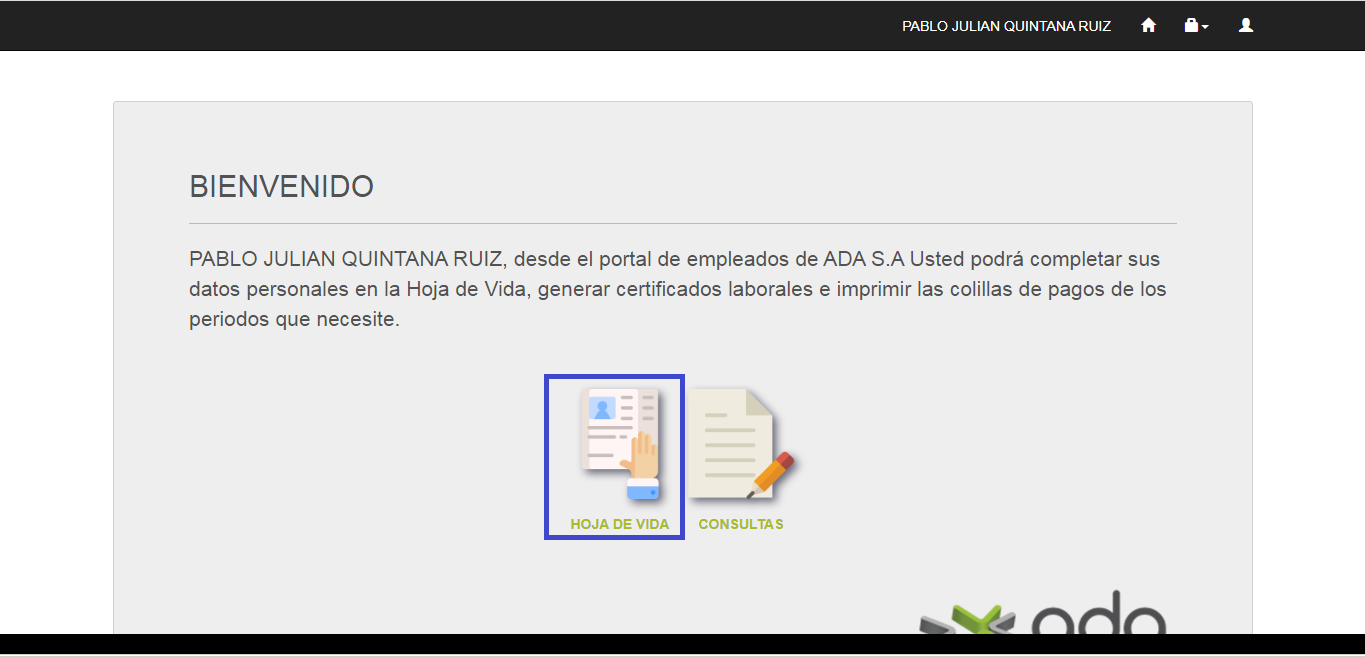1365x658 pixels.
Task: Click the CONSULTAS label link
Action: 741,524
